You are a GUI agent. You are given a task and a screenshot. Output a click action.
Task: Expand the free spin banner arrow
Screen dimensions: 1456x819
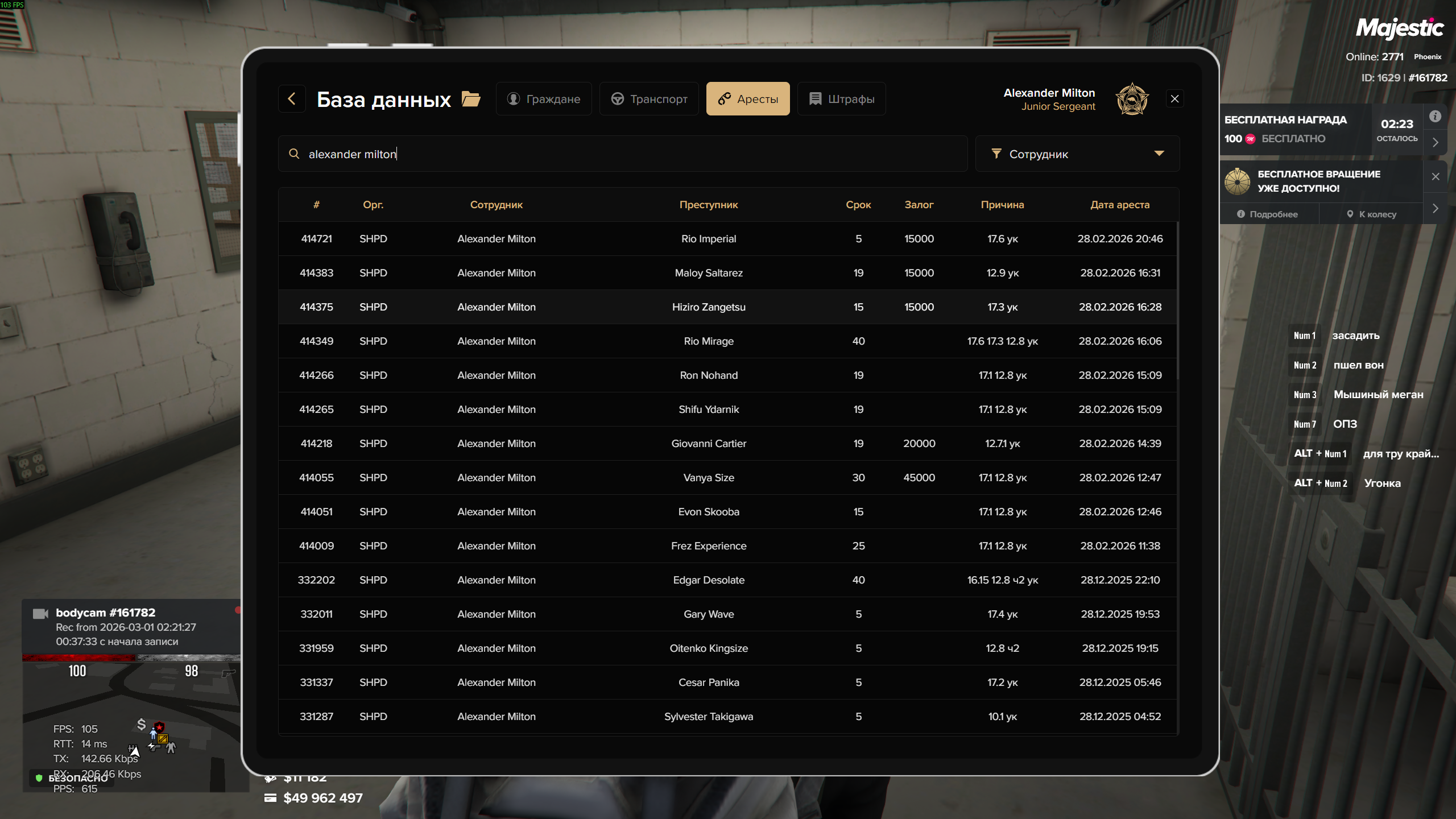[x=1436, y=208]
